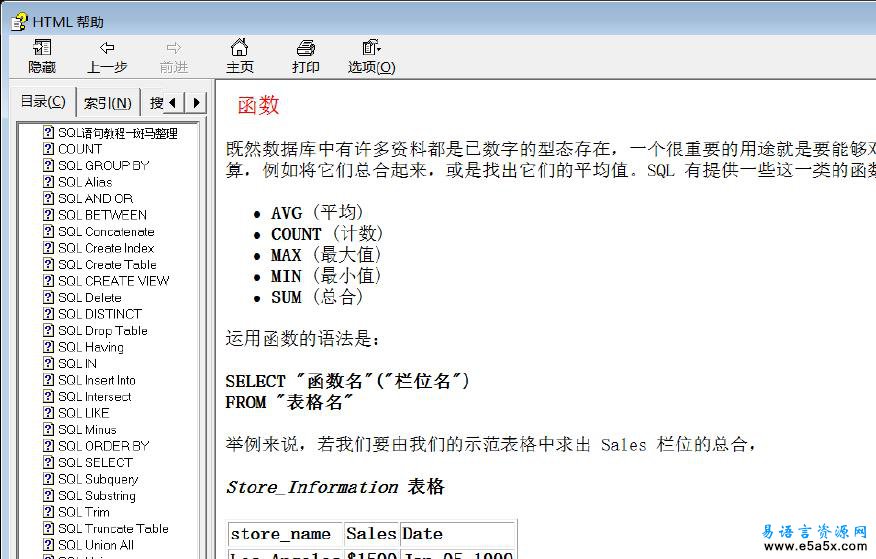This screenshot has height=559, width=876.
Task: Select the SQL Trim topic
Action: pyautogui.click(x=84, y=512)
